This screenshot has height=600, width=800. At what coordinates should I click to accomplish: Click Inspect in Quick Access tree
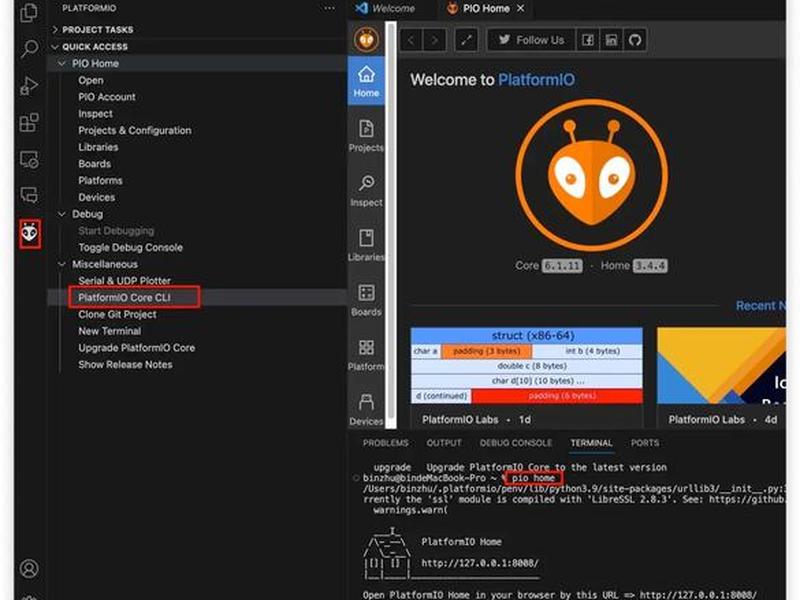pyautogui.click(x=95, y=114)
